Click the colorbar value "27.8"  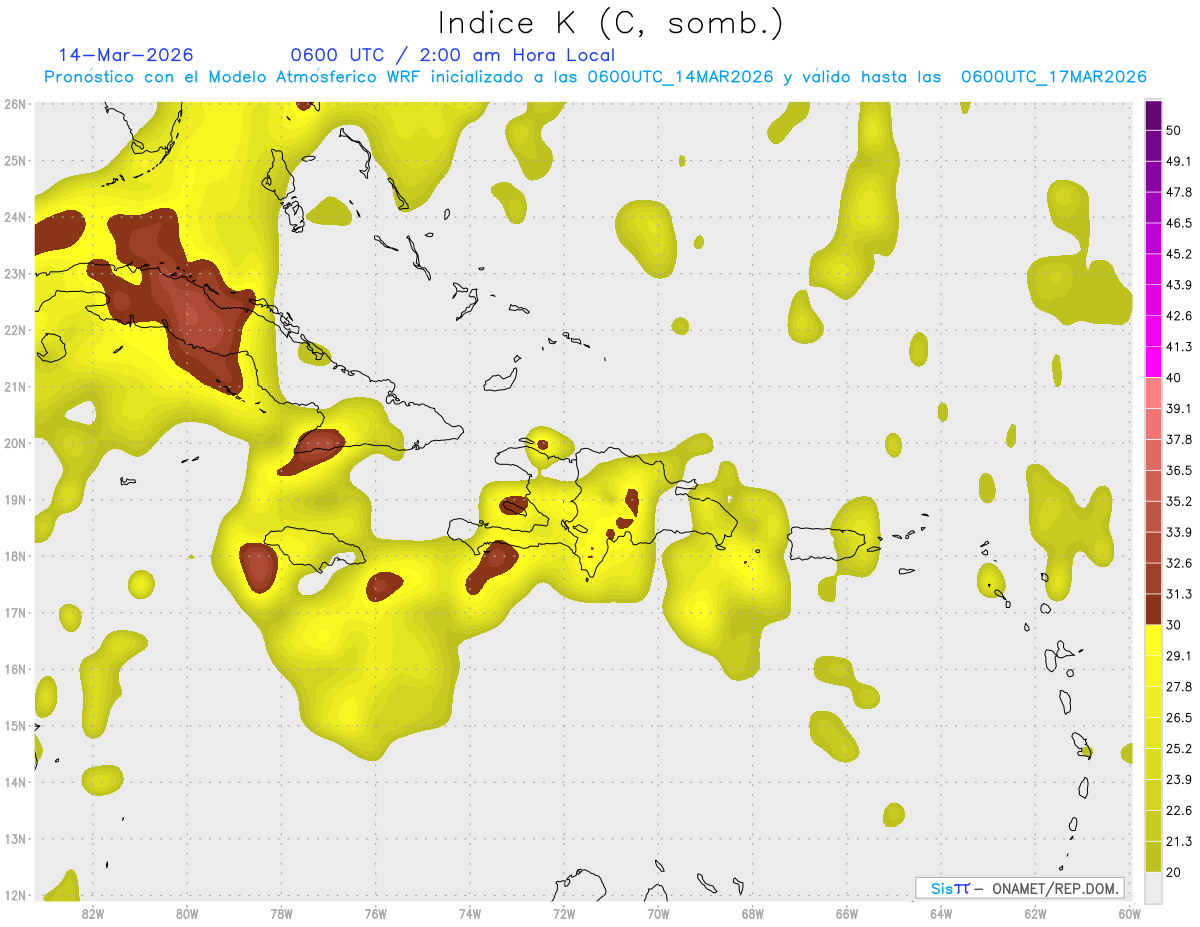point(1179,687)
